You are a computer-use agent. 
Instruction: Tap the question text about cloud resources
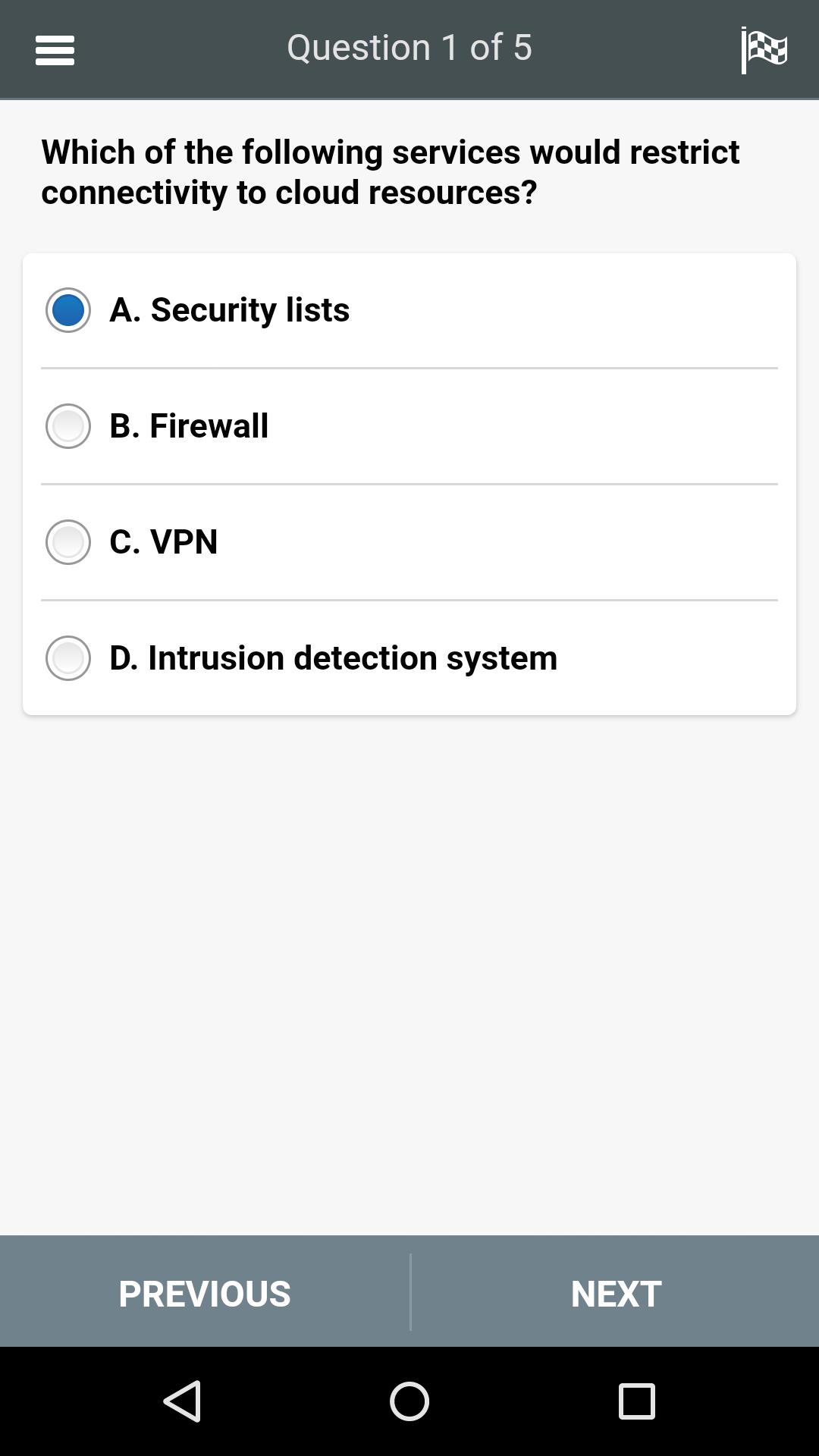[x=391, y=172]
